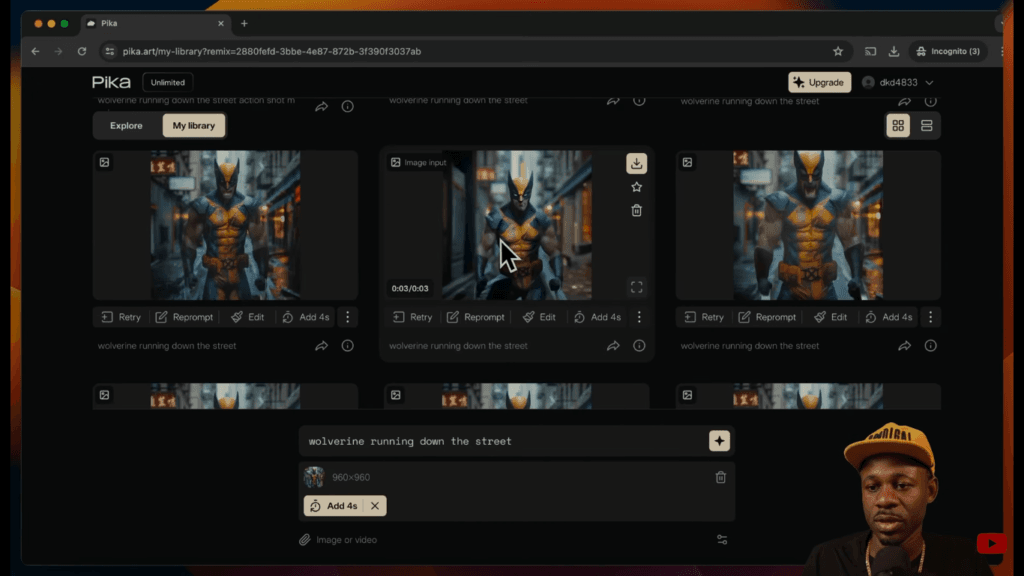The image size is (1024, 576).
Task: Share the center video via arrow icon
Action: (613, 346)
